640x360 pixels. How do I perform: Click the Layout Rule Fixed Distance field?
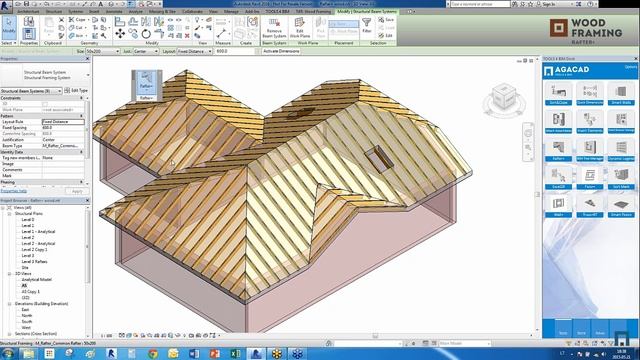point(63,122)
